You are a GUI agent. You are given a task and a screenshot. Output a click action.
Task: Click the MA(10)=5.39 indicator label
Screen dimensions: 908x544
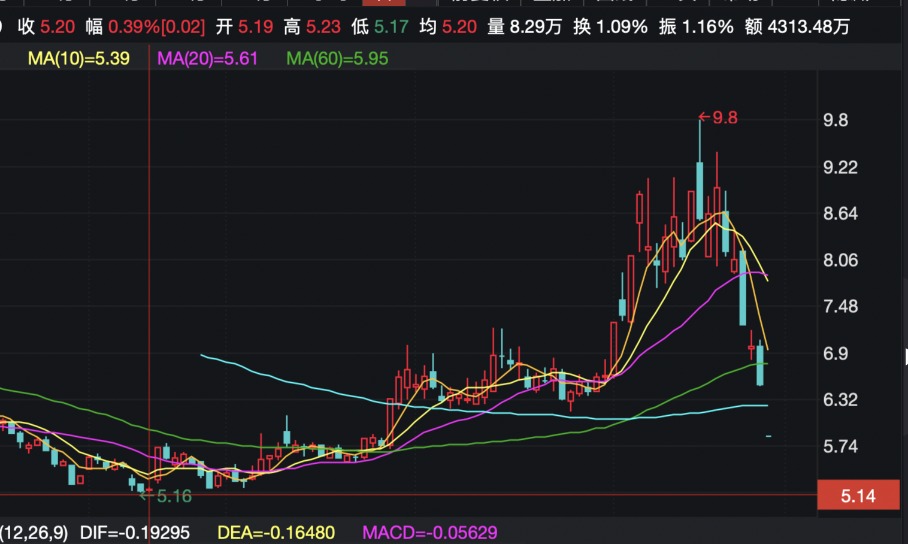pos(78,59)
